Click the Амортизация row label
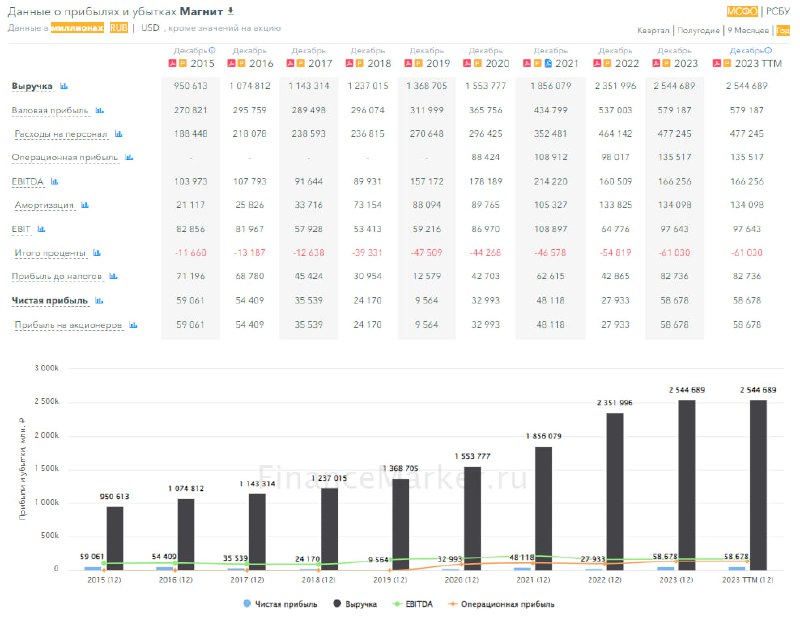Viewport: 800px width, 623px height. point(44,206)
